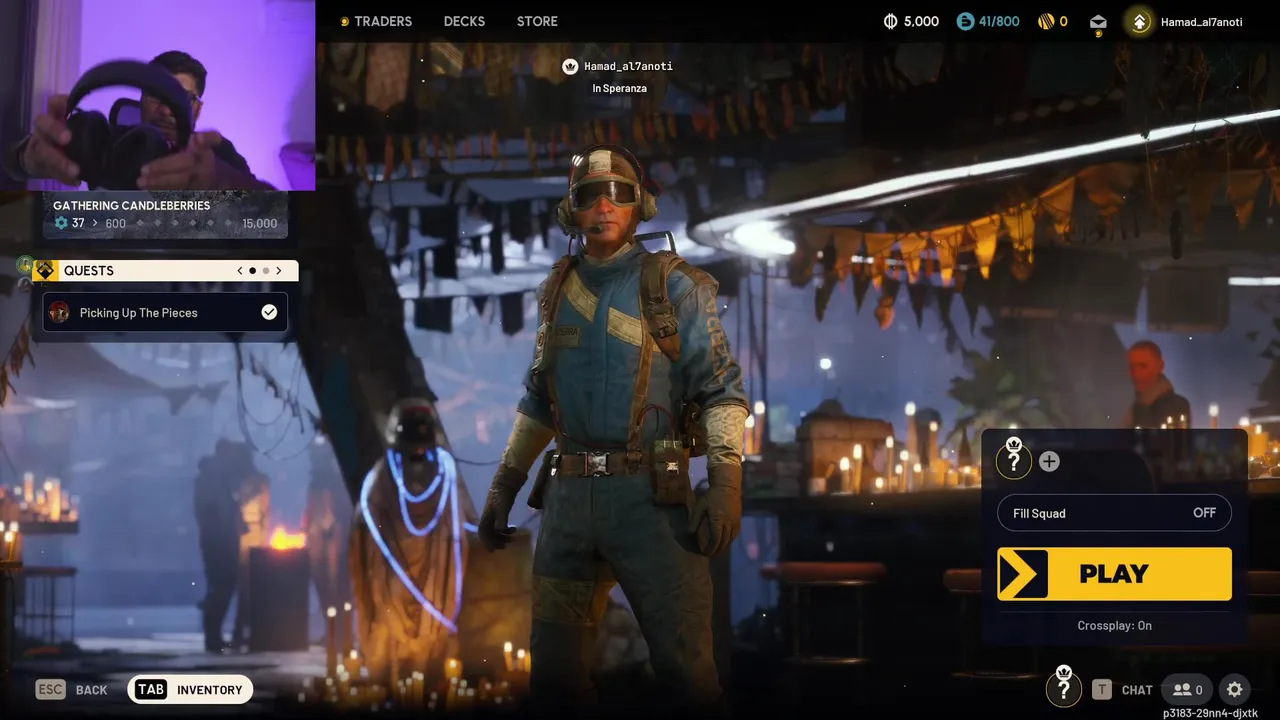This screenshot has height=720, width=1280.
Task: Select the second quest page dot
Action: pyautogui.click(x=266, y=270)
